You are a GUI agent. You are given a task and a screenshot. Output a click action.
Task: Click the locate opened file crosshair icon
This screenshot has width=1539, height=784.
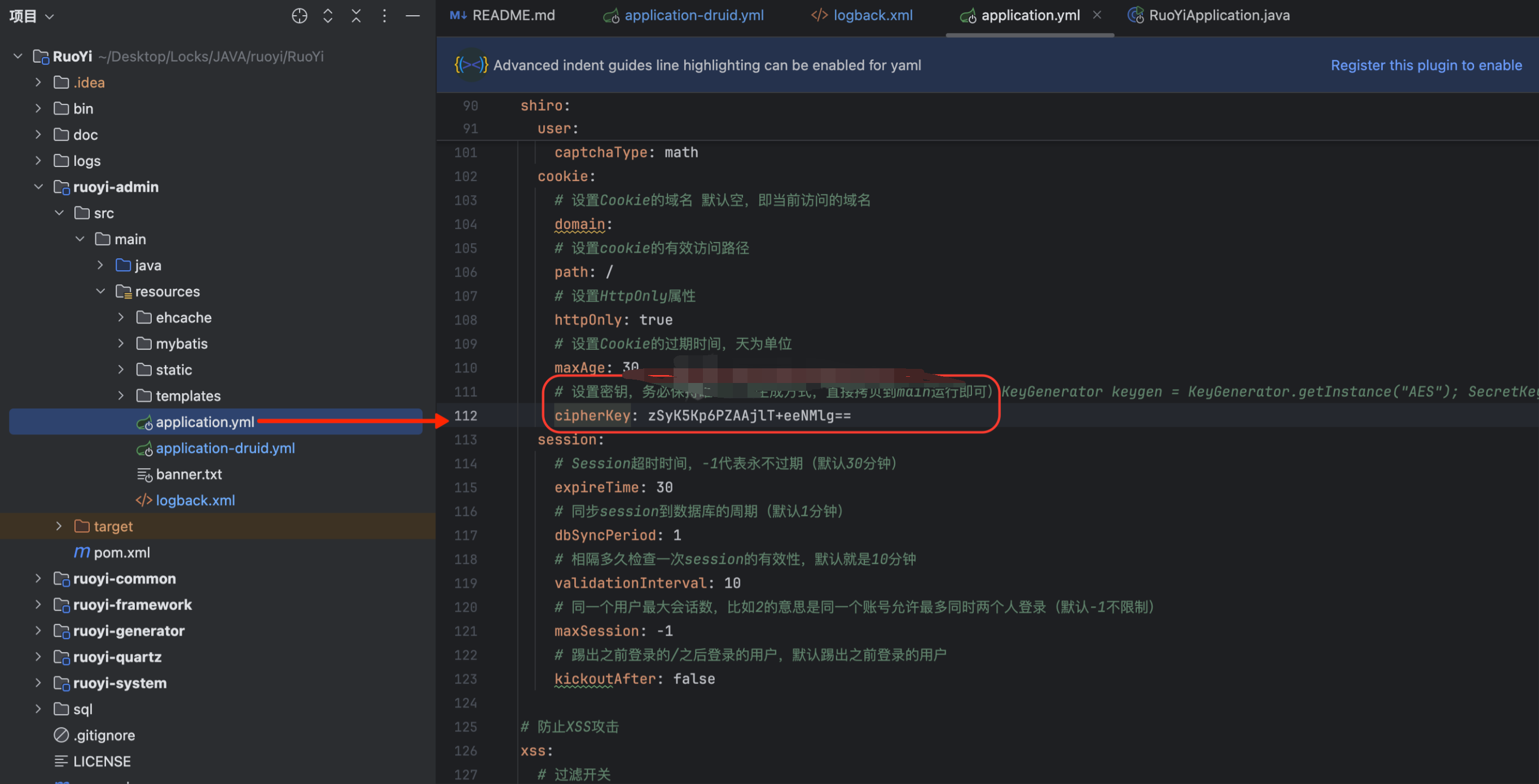pos(300,16)
